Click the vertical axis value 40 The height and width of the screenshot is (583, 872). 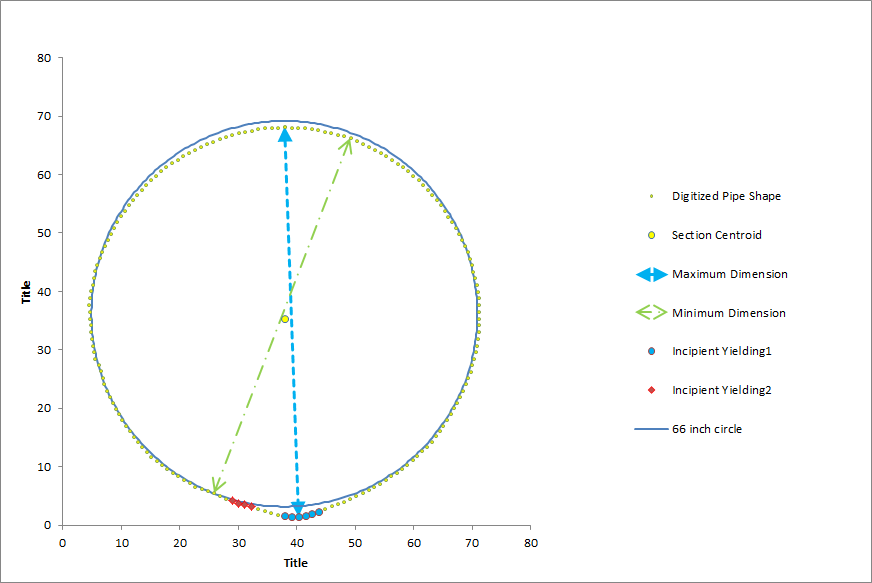[44, 292]
